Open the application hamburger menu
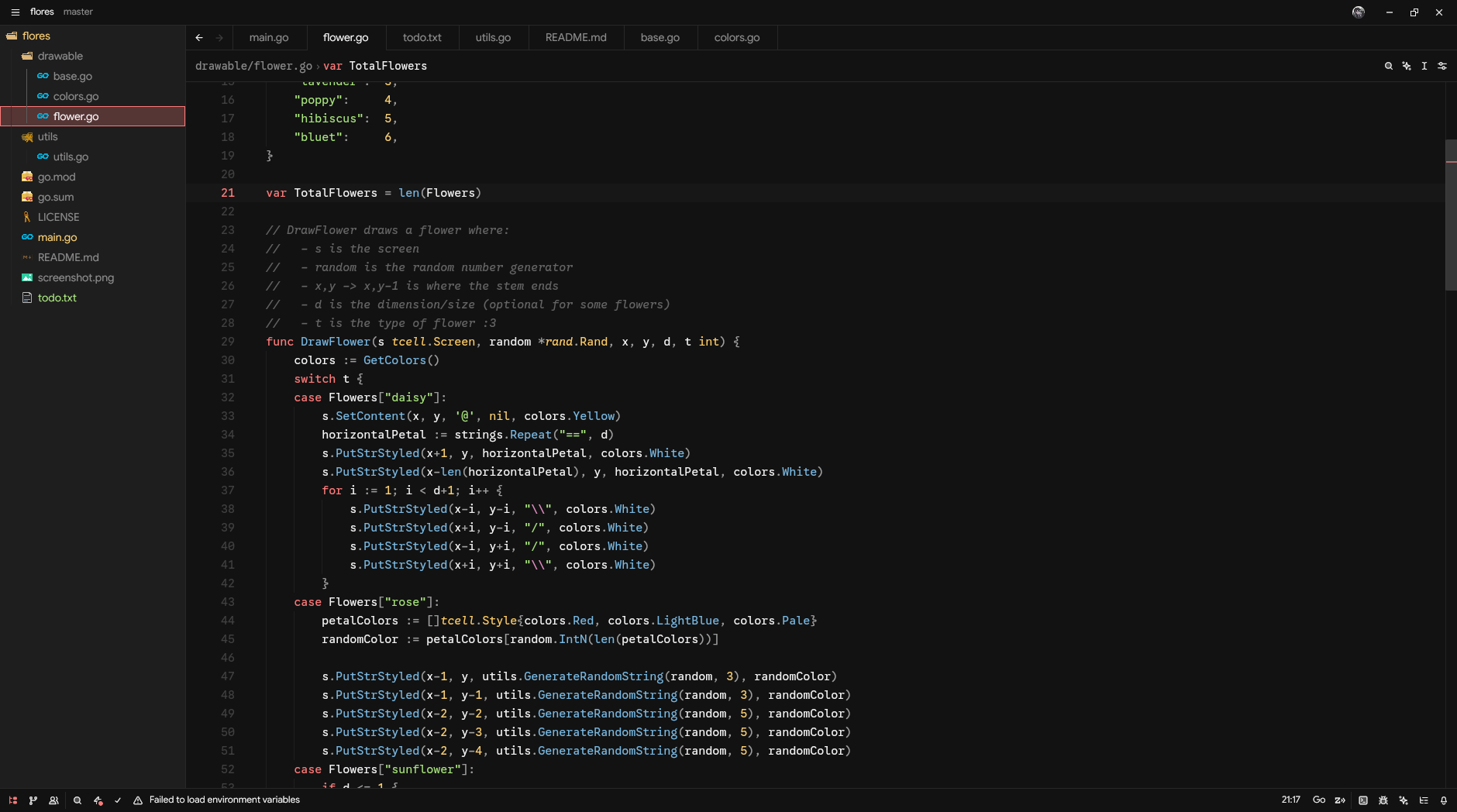The image size is (1457, 812). click(15, 12)
